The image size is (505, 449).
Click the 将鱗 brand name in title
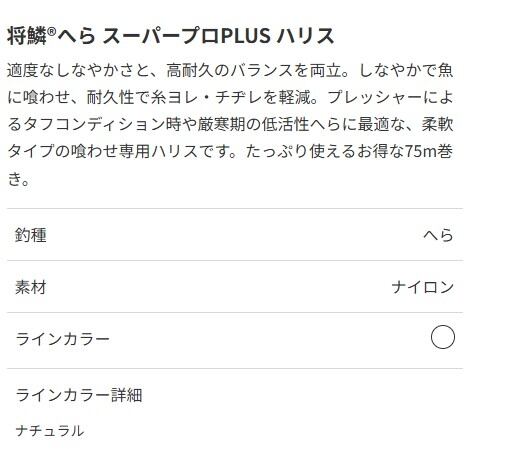pos(27,36)
